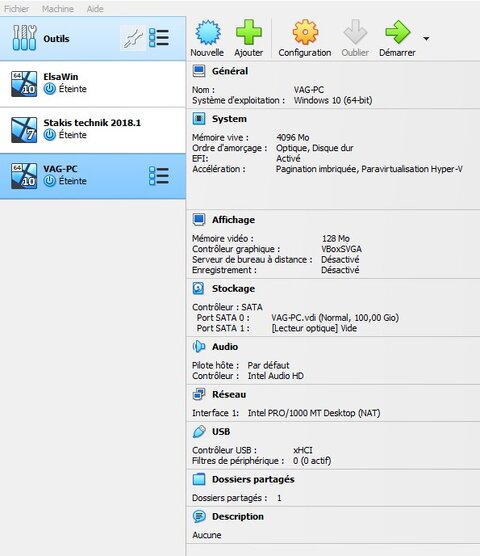480x556 pixels.
Task: Select the Stakis technik 2018.1 machine
Action: click(93, 130)
